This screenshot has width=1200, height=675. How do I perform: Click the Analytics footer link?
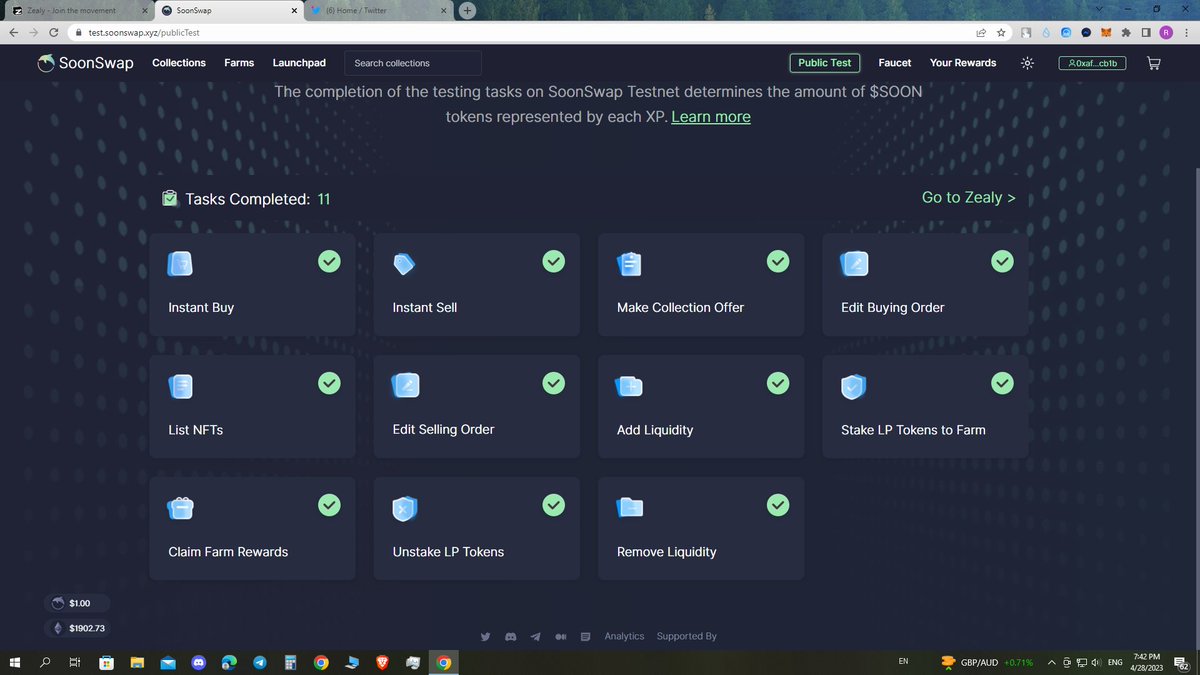point(624,636)
